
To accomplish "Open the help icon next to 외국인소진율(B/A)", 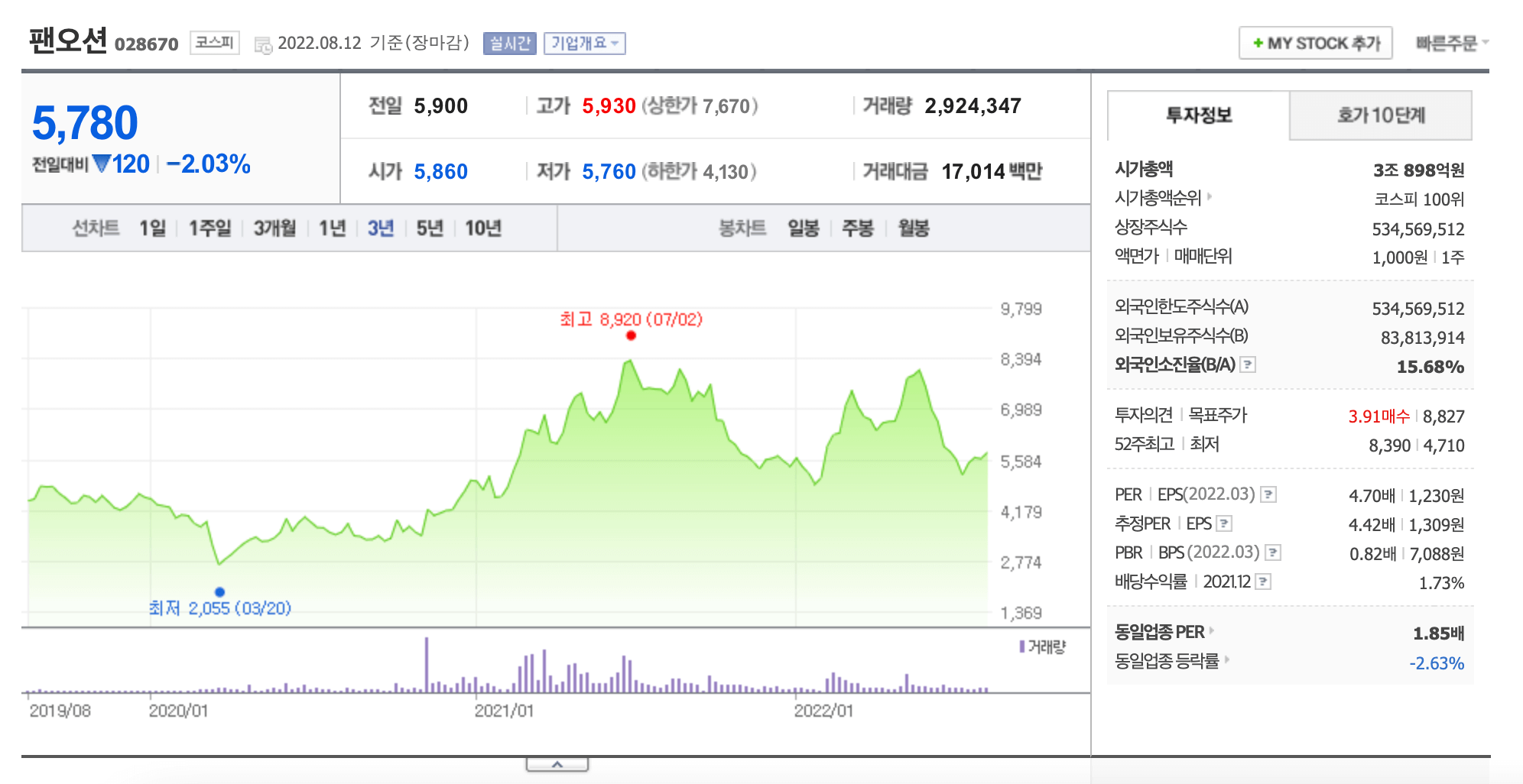I will coord(1248,364).
